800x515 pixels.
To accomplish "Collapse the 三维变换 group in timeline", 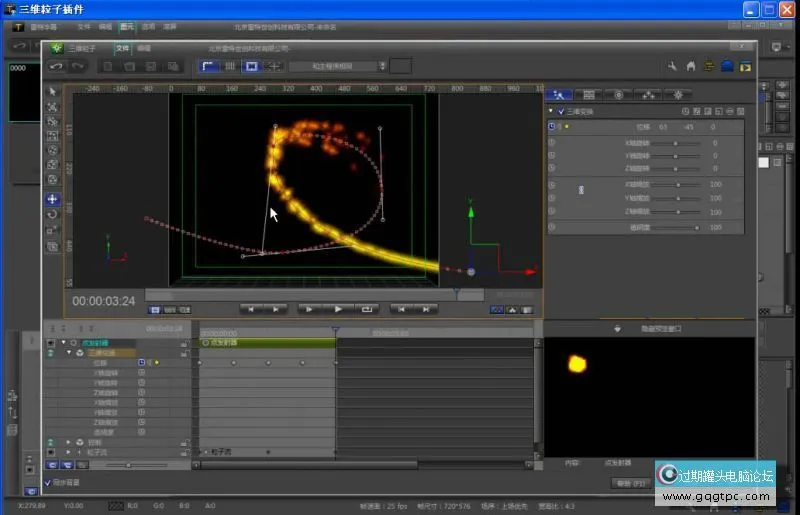I will coord(69,352).
